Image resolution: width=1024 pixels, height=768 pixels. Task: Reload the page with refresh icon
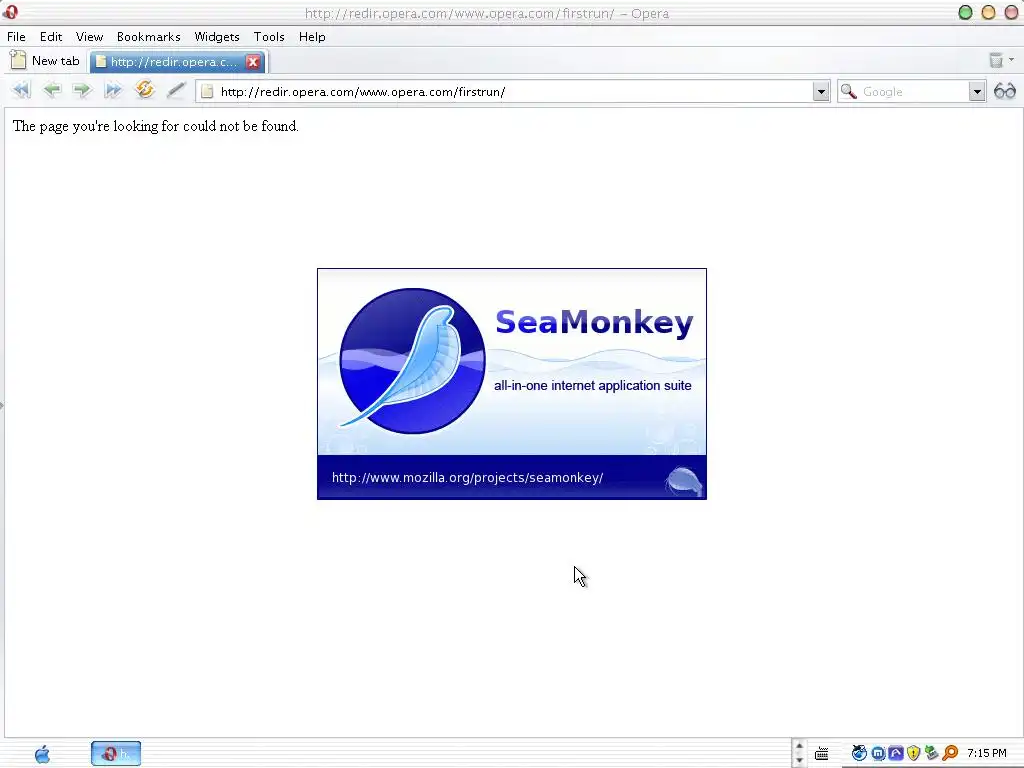144,89
